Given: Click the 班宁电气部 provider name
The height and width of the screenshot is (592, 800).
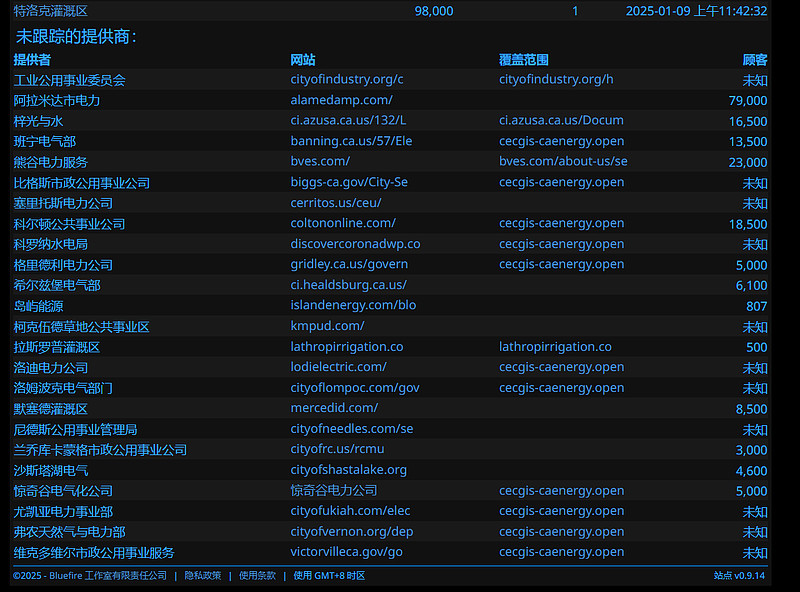Looking at the screenshot, I should [44, 141].
